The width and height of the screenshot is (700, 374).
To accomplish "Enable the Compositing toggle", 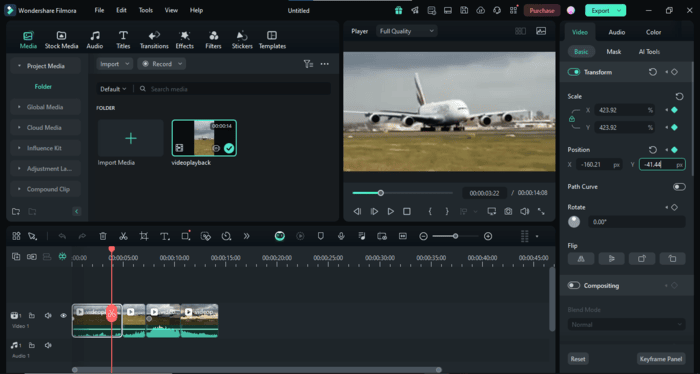I will pyautogui.click(x=574, y=286).
